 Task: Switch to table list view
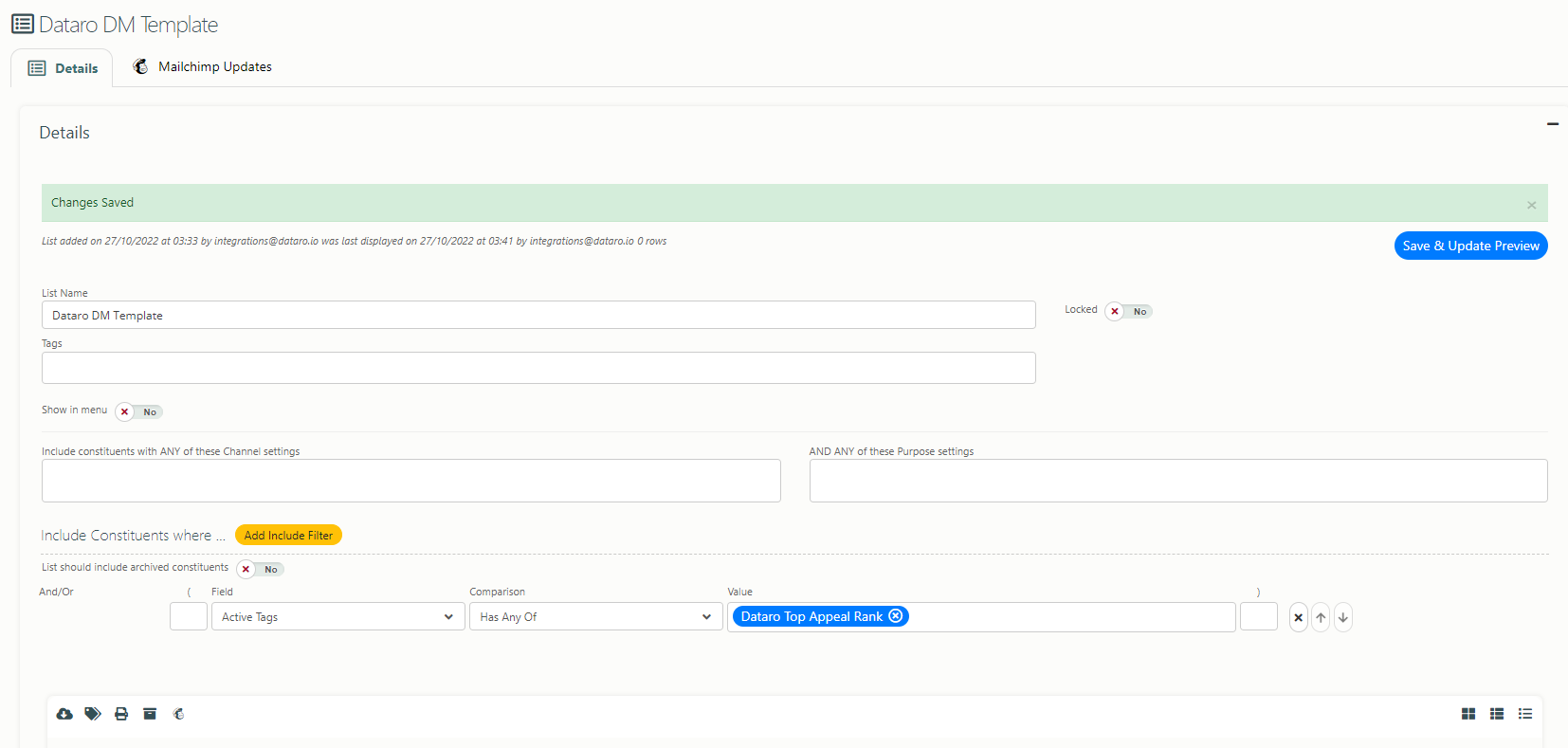1497,714
